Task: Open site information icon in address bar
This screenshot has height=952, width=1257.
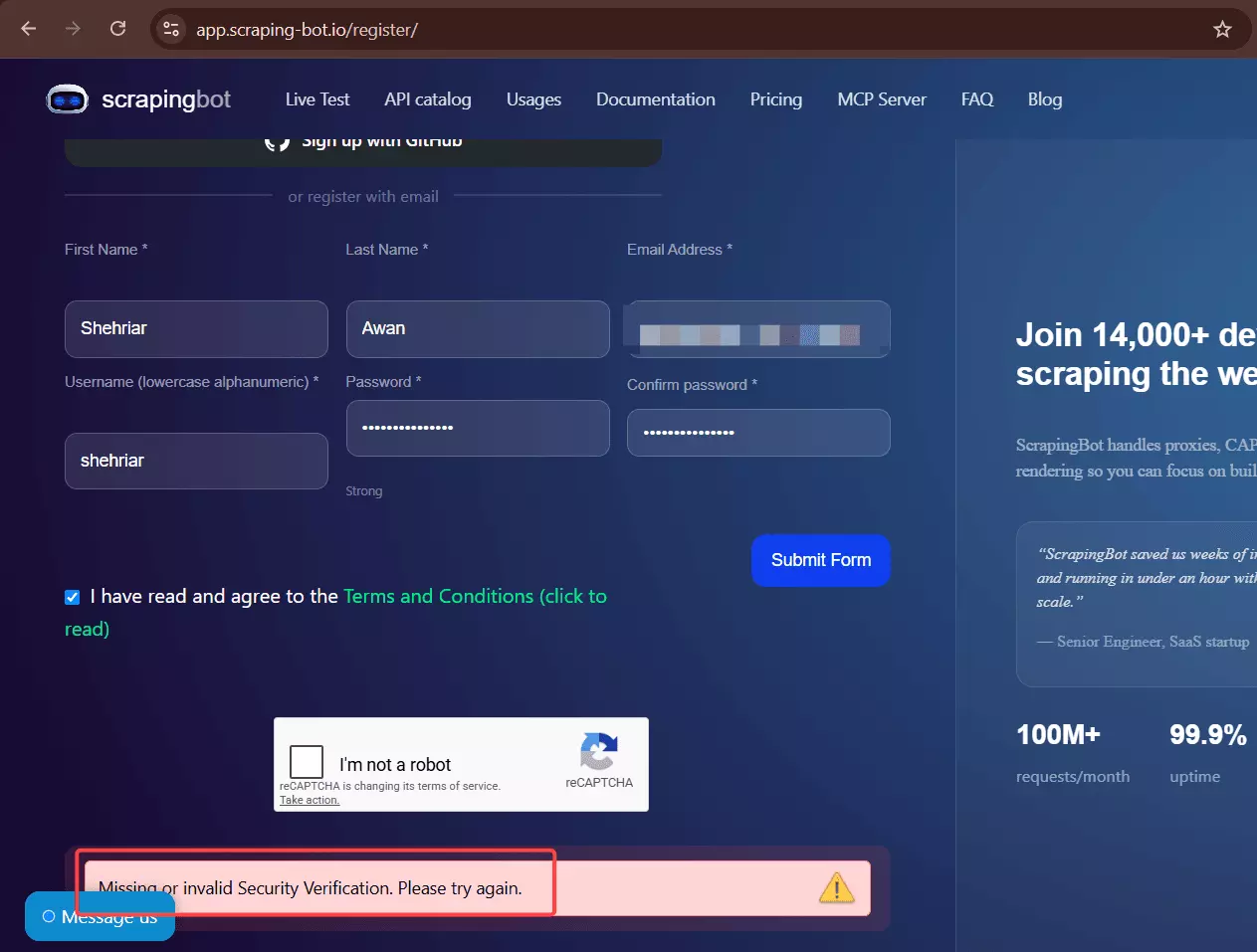Action: (171, 29)
